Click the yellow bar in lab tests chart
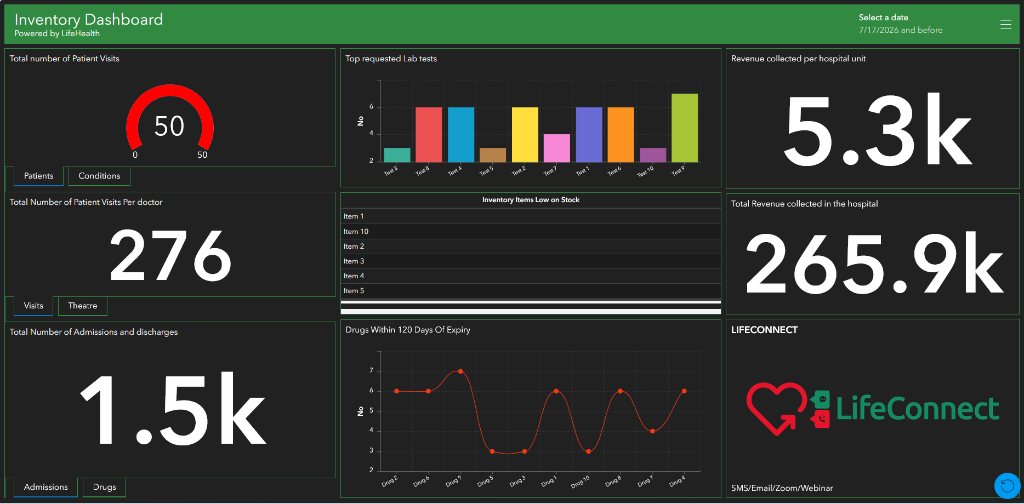This screenshot has height=504, width=1024. click(x=525, y=134)
